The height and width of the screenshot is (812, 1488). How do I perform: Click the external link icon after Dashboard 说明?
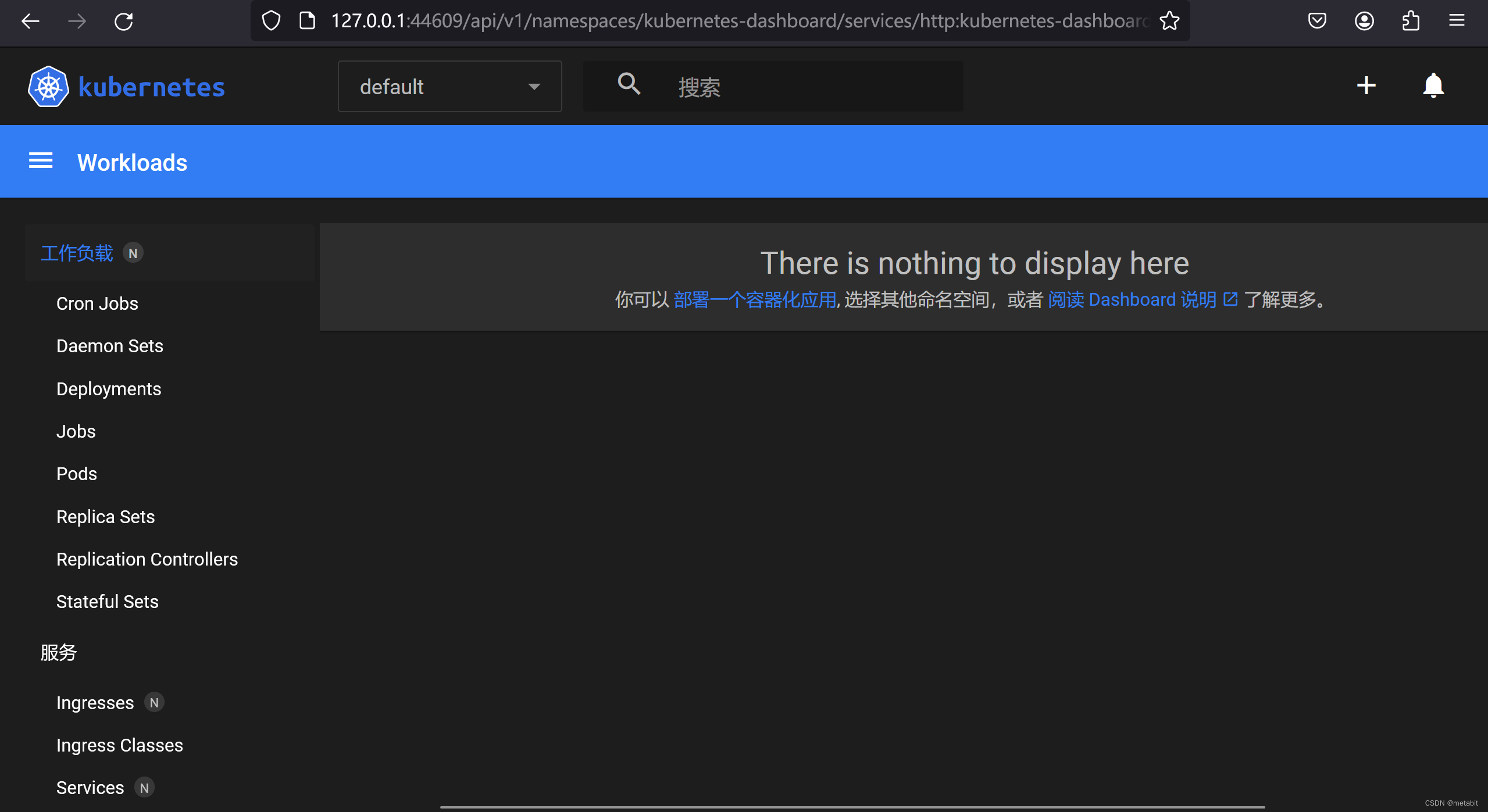(1230, 299)
